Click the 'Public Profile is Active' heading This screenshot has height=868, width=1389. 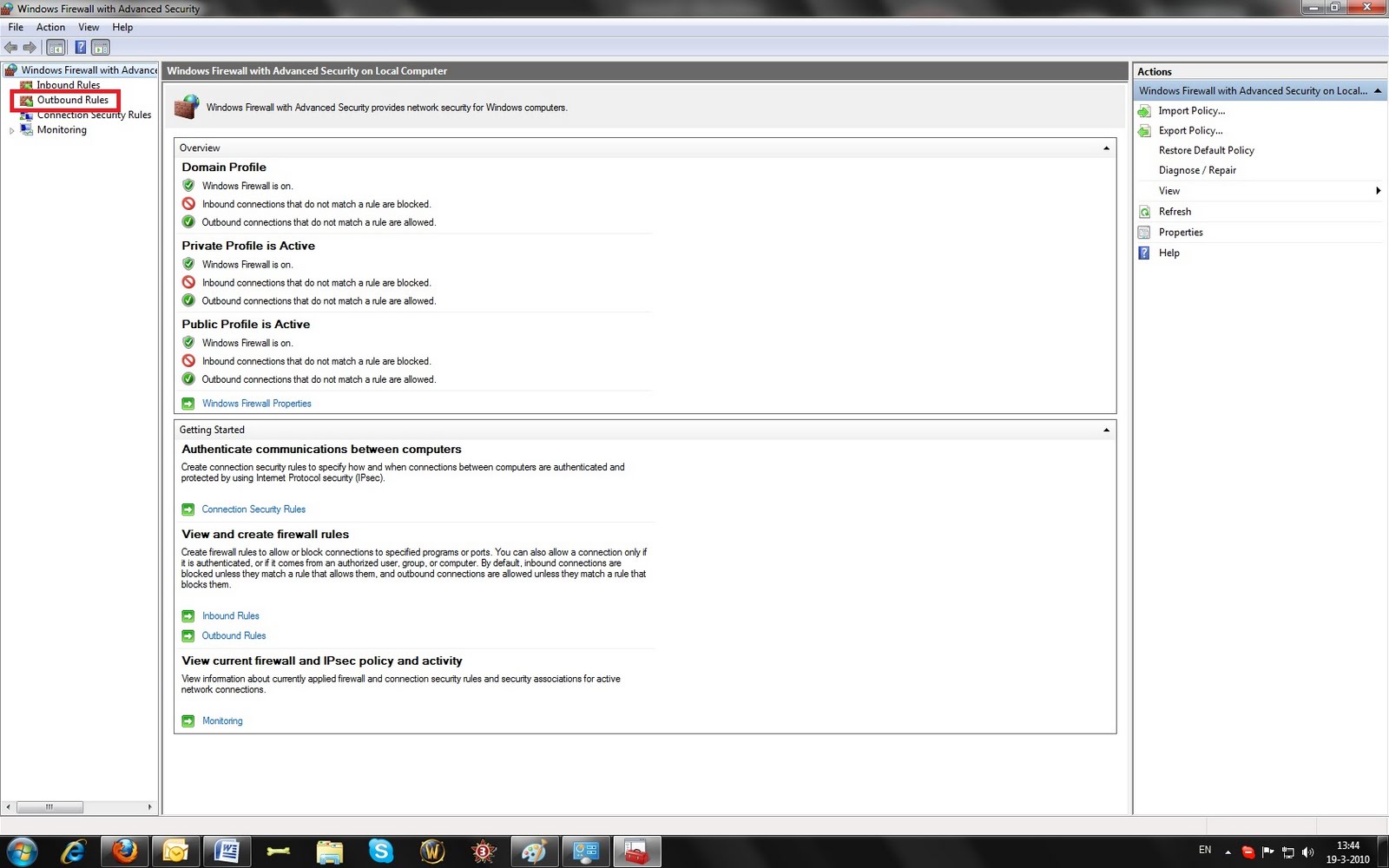pyautogui.click(x=246, y=325)
